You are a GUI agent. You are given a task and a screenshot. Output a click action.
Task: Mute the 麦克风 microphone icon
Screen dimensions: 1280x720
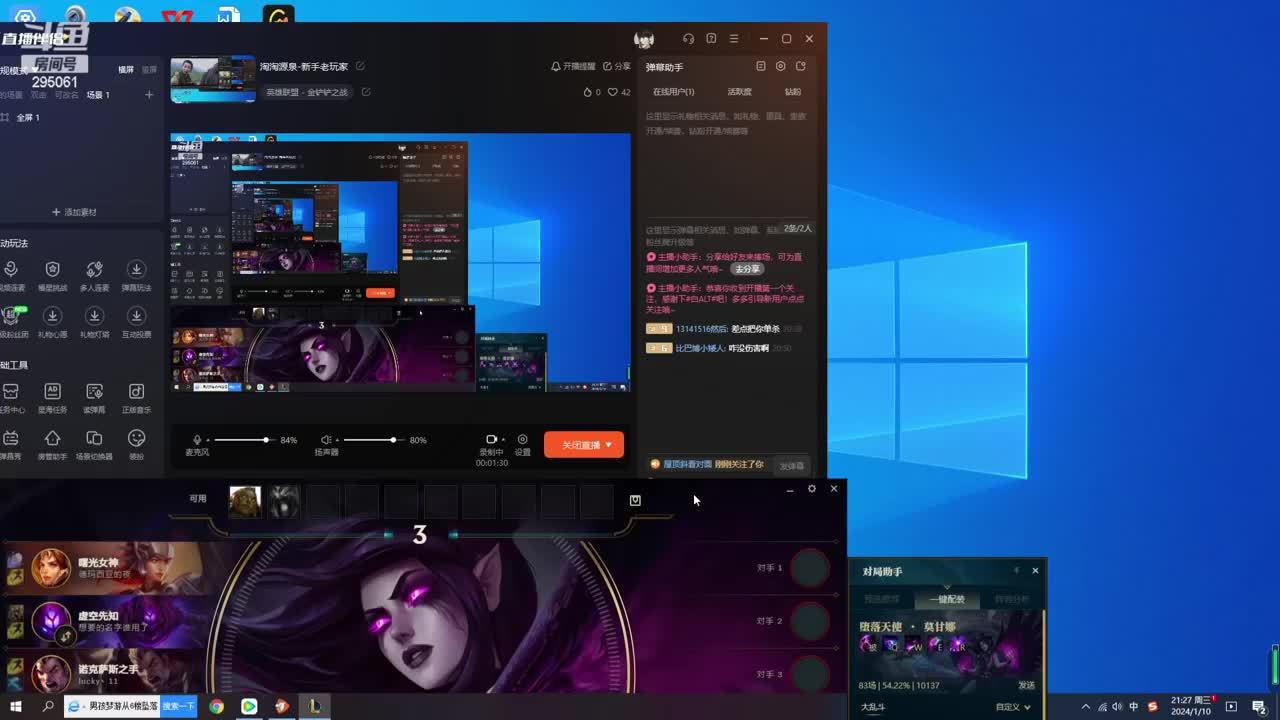point(197,440)
